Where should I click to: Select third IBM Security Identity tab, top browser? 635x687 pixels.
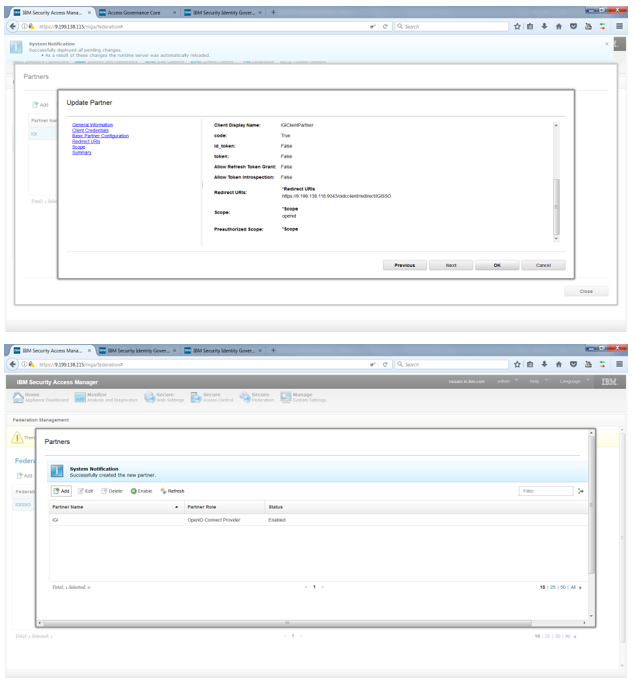tap(223, 13)
